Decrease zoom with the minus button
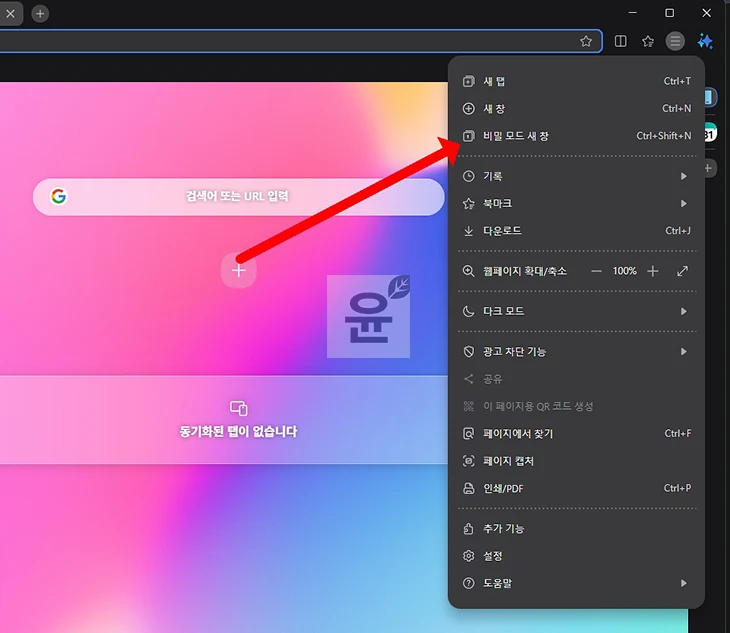730x633 pixels. point(596,271)
